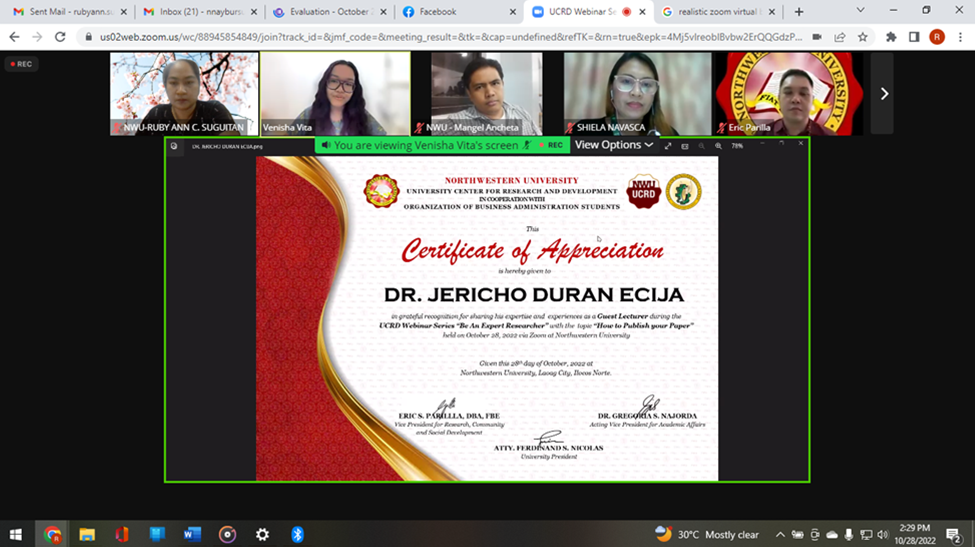This screenshot has height=547, width=975.
Task: Open a new browser tab
Action: pos(798,12)
